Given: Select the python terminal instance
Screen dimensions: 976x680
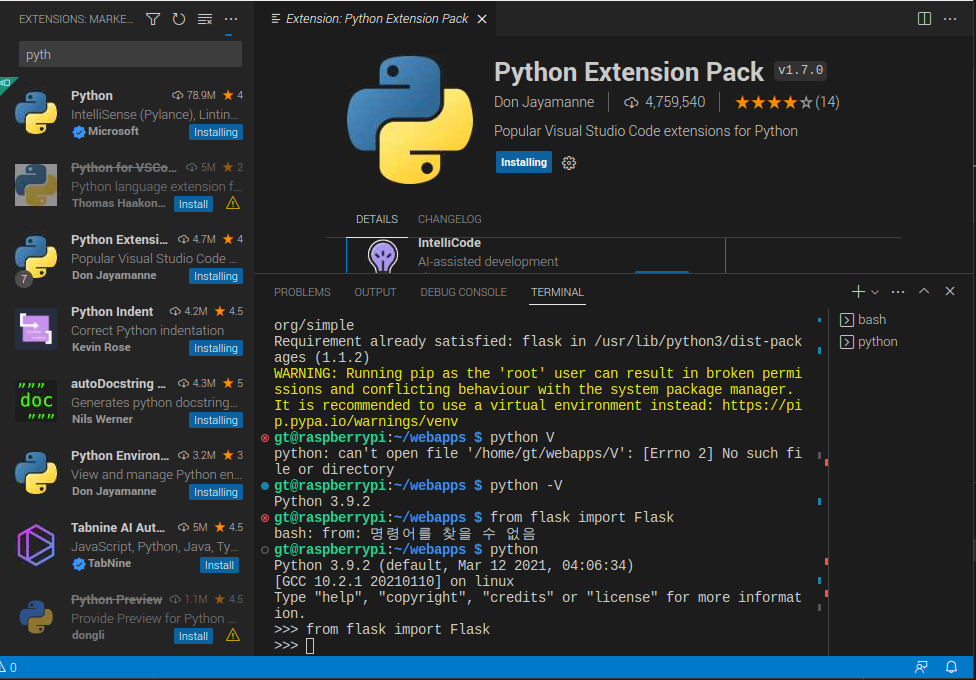Looking at the screenshot, I should click(x=901, y=342).
